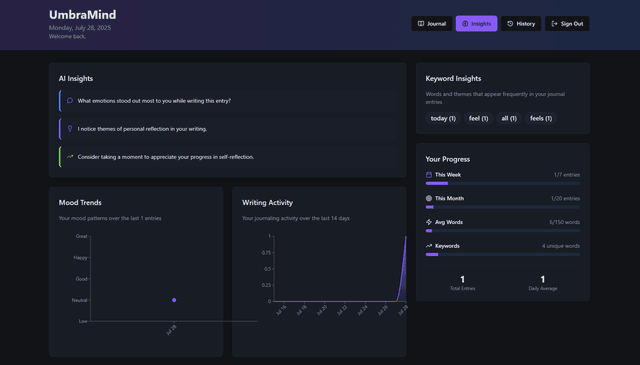Switch to the Insights tab
The image size is (640, 365).
pyautogui.click(x=476, y=24)
